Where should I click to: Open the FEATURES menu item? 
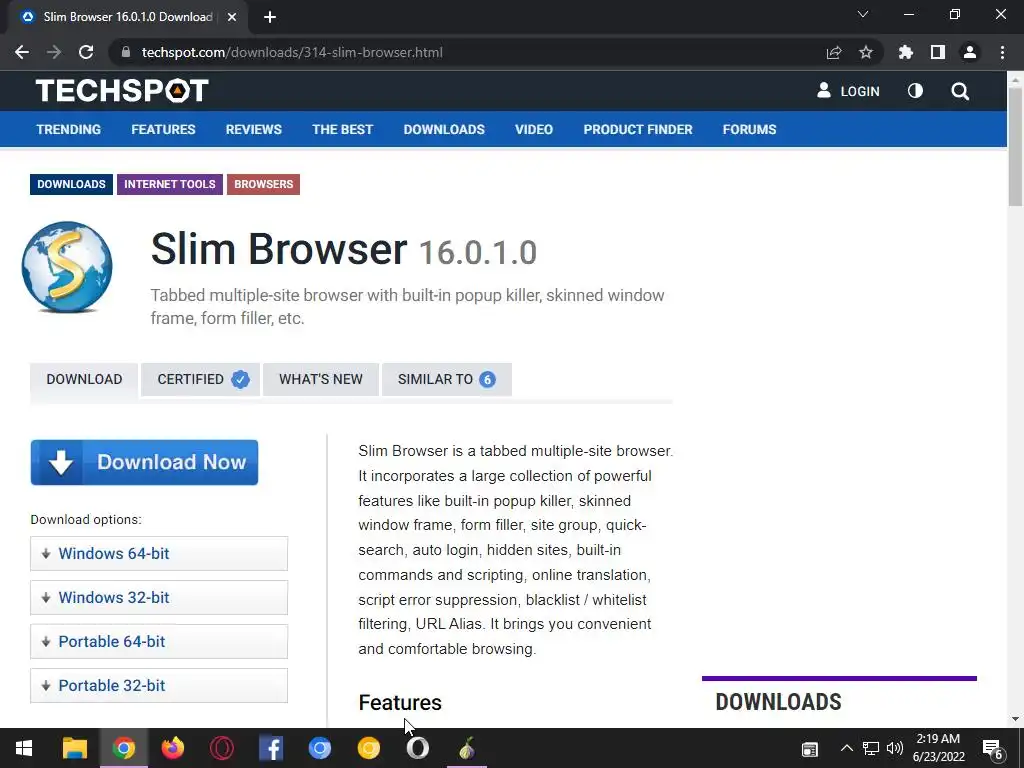pyautogui.click(x=163, y=129)
